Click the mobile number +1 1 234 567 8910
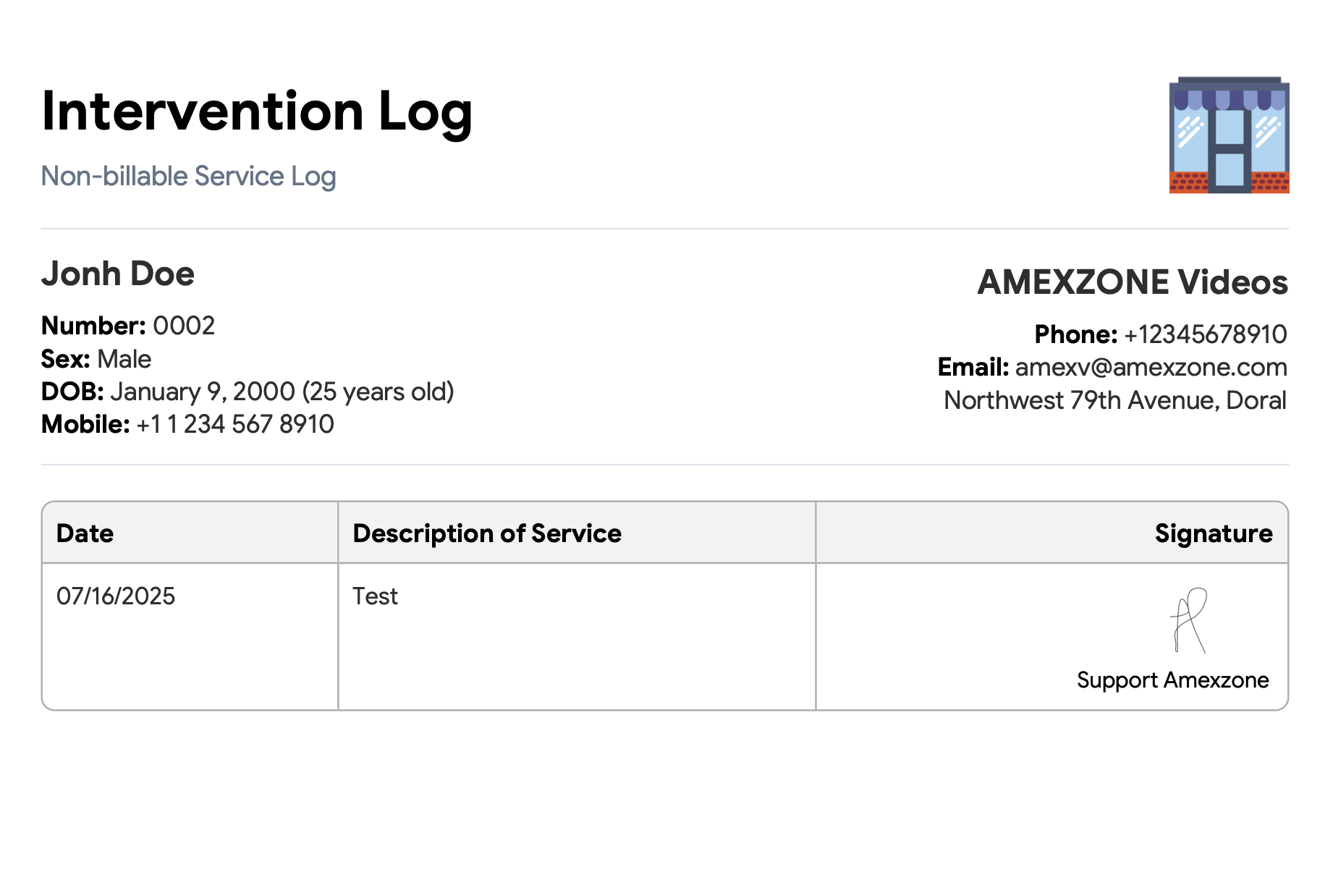The height and width of the screenshot is (896, 1333). tap(234, 425)
